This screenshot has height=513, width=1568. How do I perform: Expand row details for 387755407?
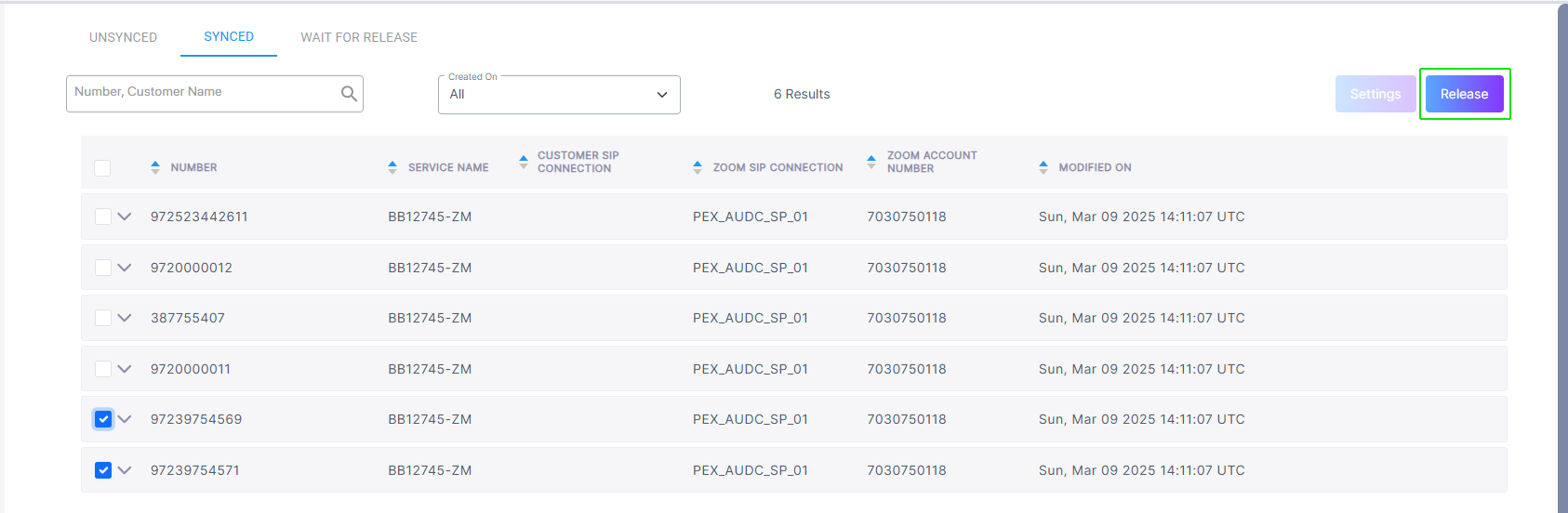125,318
